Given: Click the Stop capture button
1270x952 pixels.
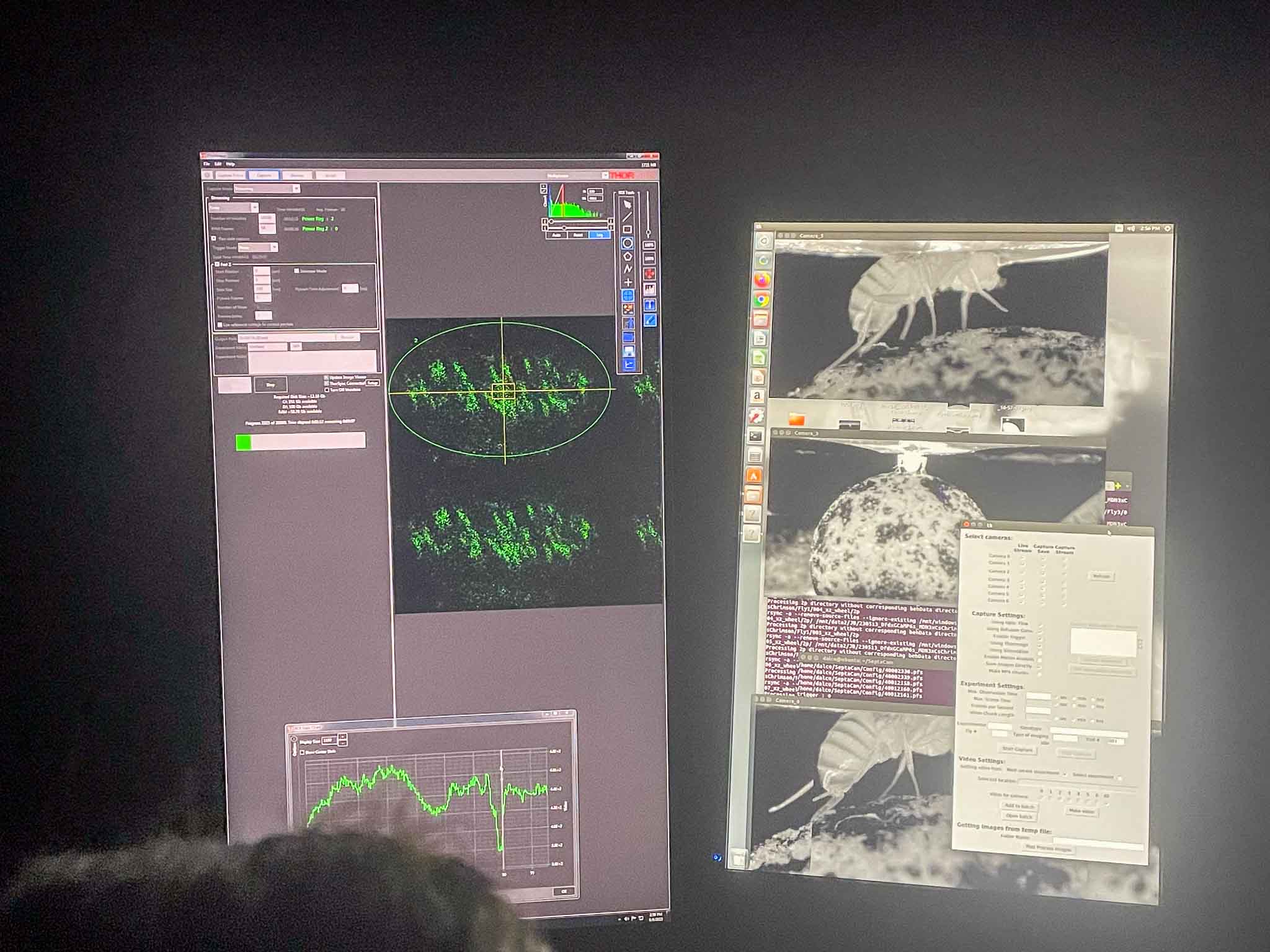Looking at the screenshot, I should (270, 385).
